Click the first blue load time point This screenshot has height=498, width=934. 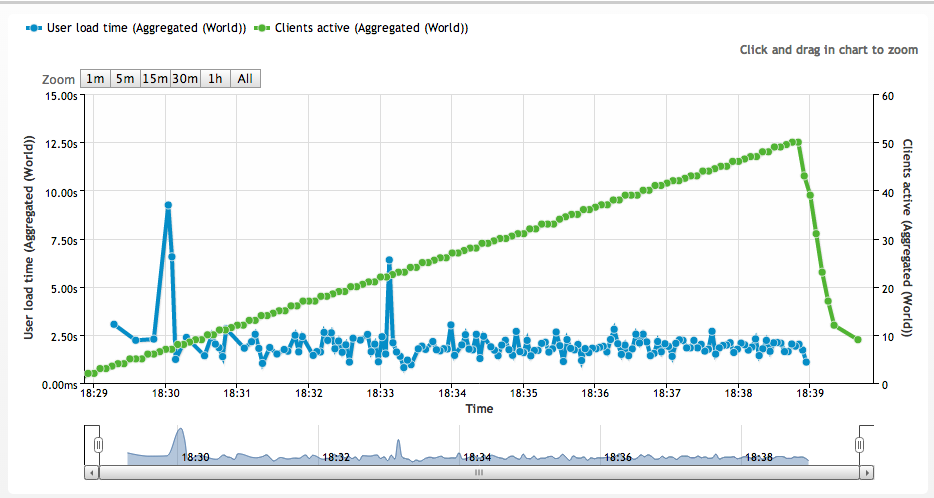pyautogui.click(x=114, y=325)
